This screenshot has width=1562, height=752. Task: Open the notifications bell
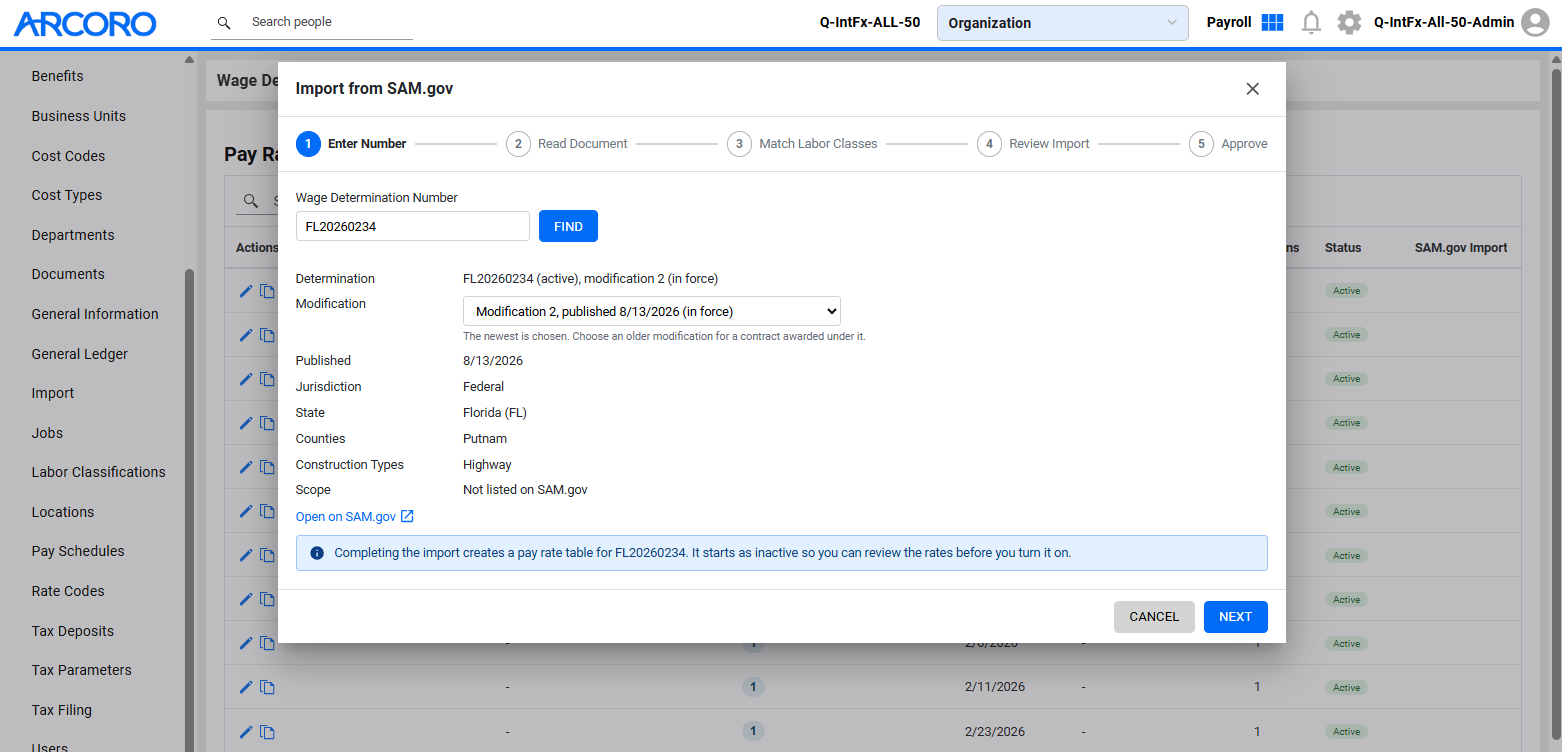(x=1311, y=22)
